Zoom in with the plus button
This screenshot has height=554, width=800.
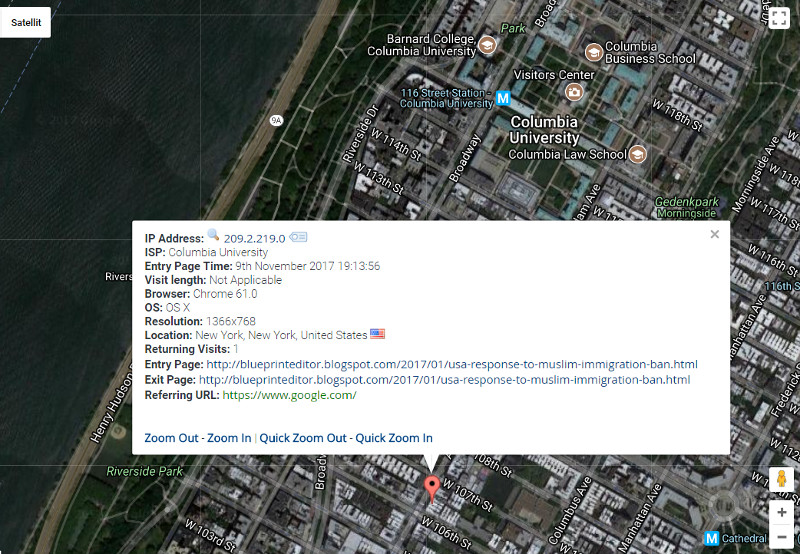point(781,512)
